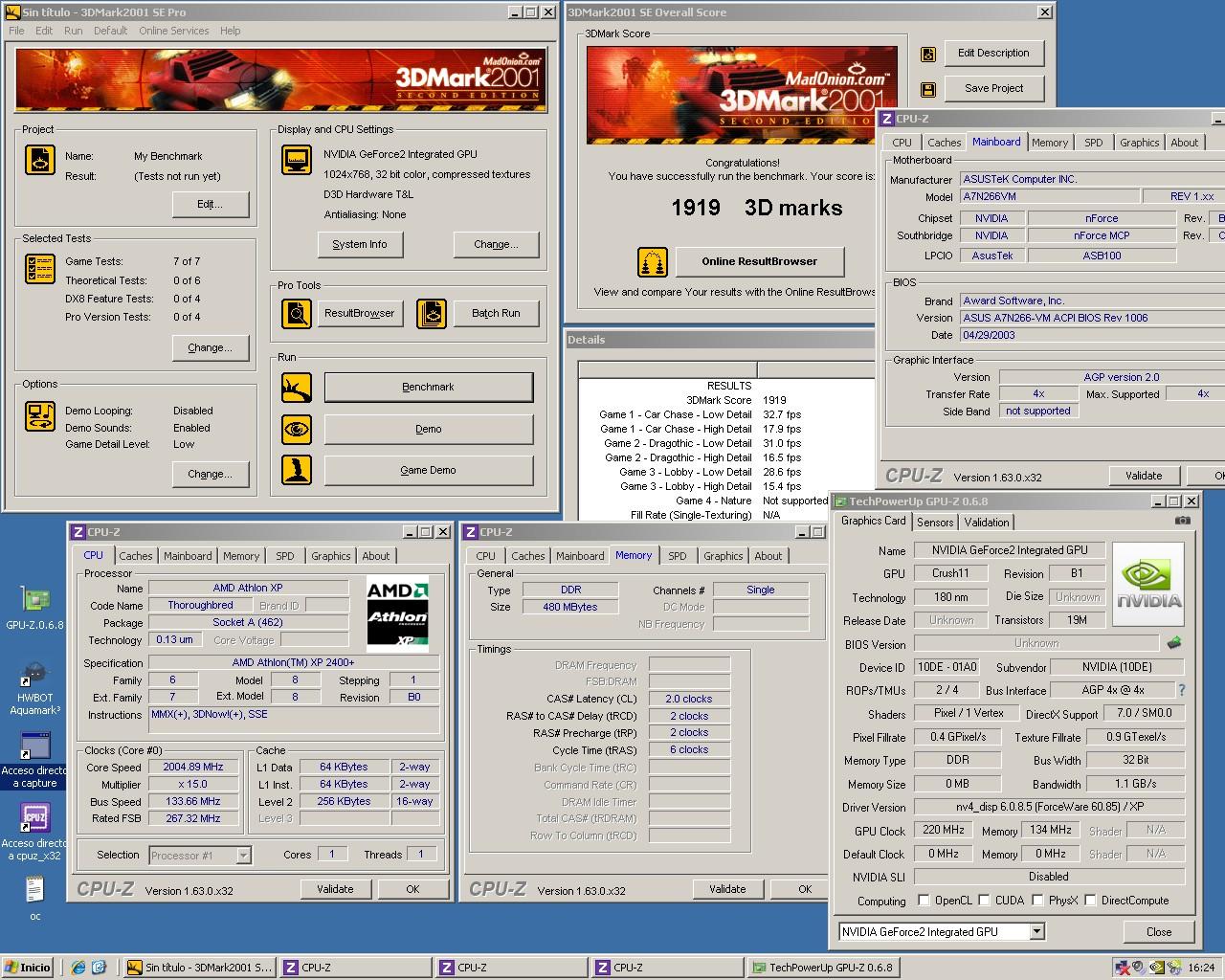Click the Options demo looping icon
The width and height of the screenshot is (1225, 980).
tap(39, 416)
